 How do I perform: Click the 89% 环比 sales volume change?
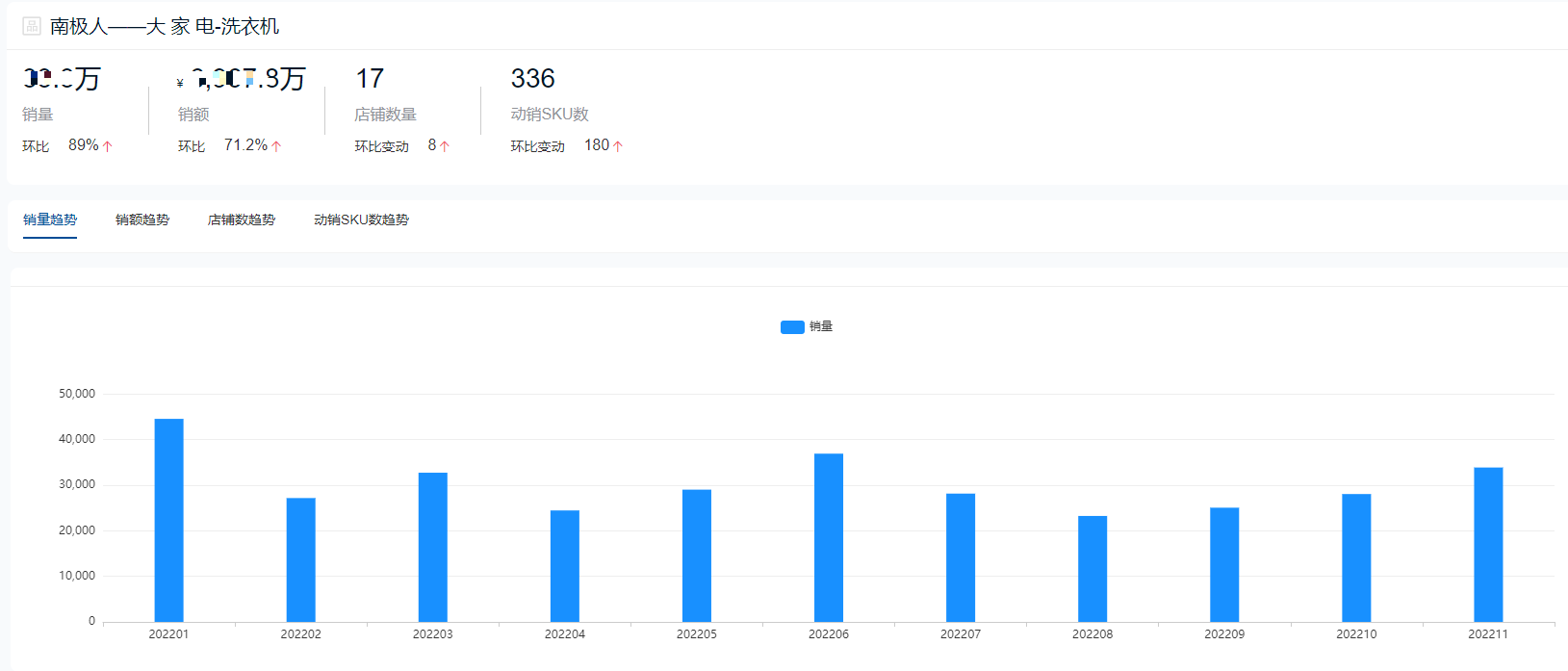[x=83, y=144]
